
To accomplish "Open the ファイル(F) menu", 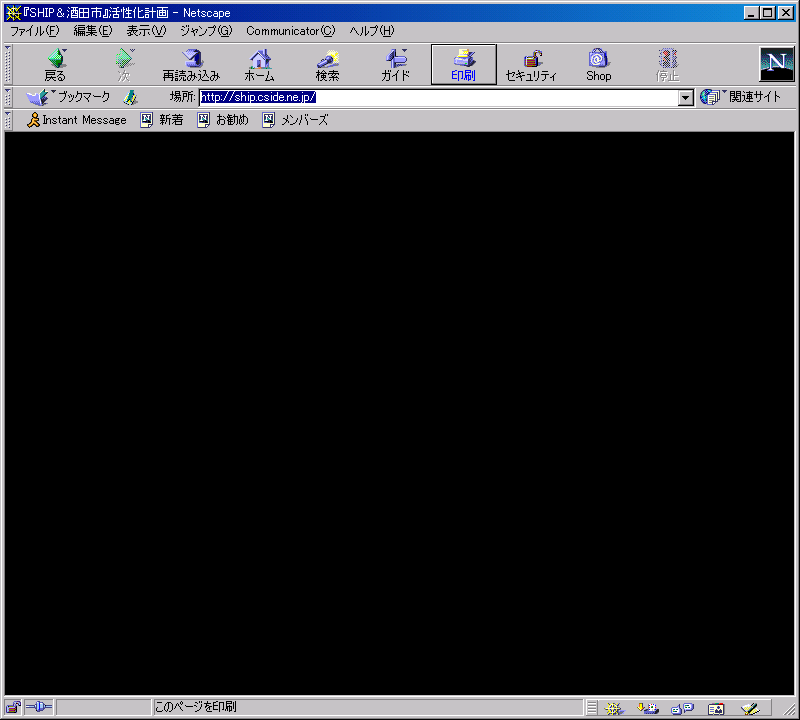I will [x=35, y=31].
